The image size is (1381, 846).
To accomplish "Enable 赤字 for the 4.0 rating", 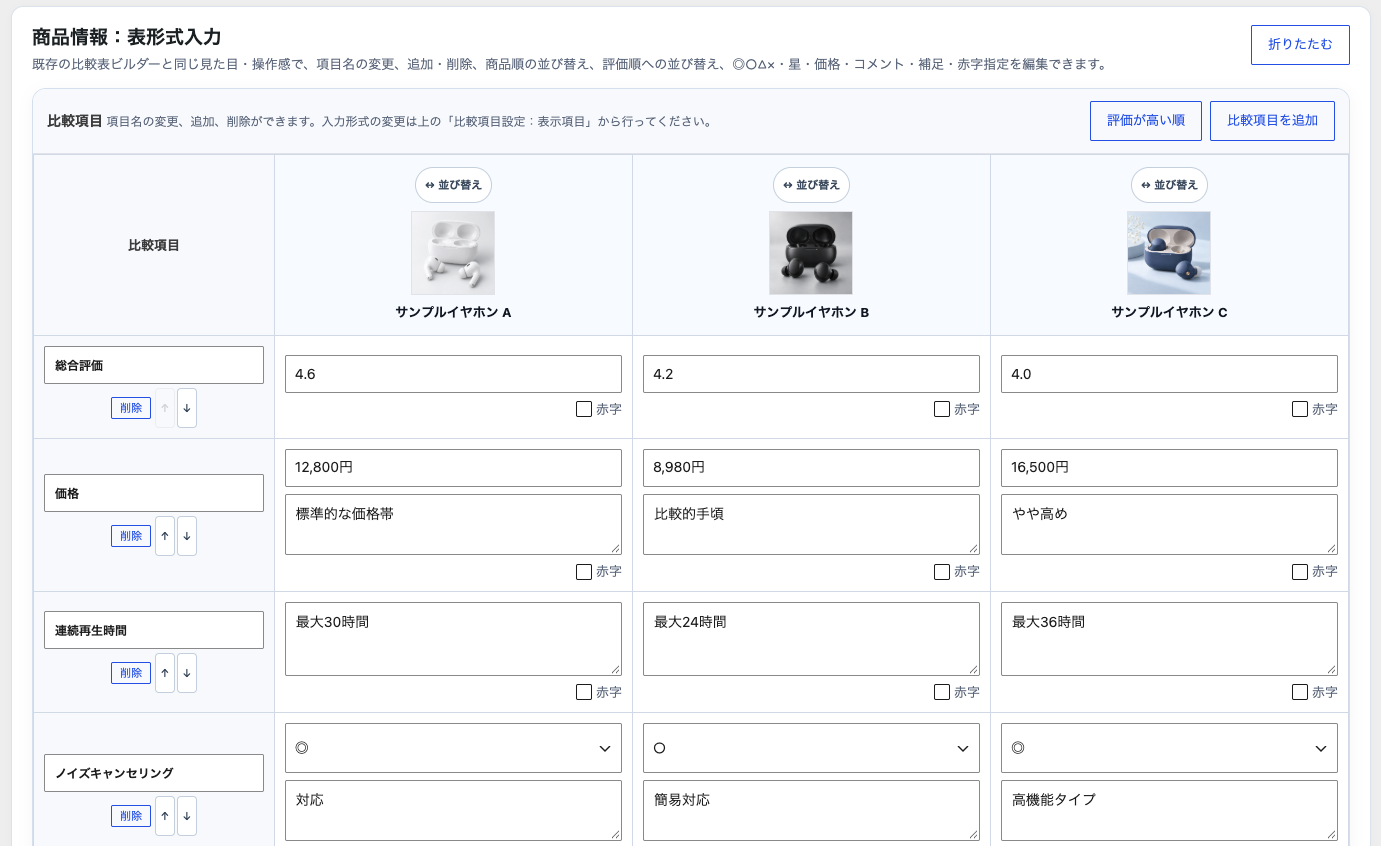I will coord(1300,409).
